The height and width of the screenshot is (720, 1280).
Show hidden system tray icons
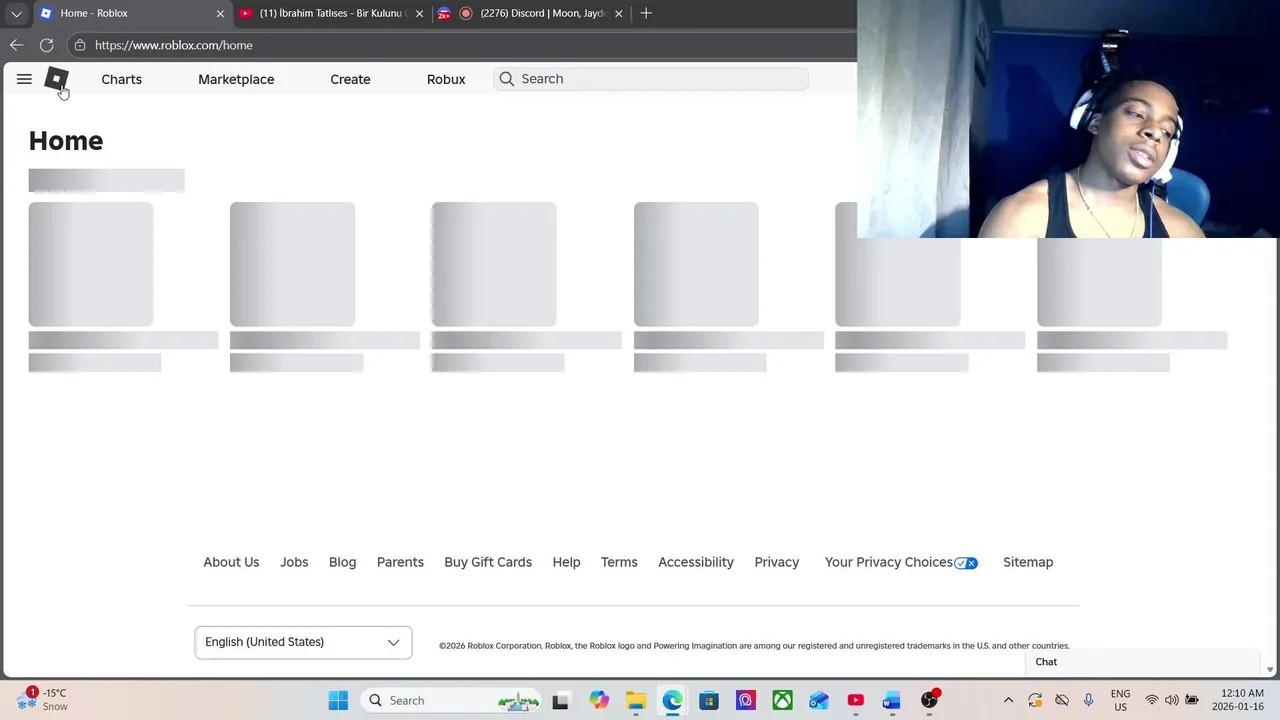coord(1008,700)
